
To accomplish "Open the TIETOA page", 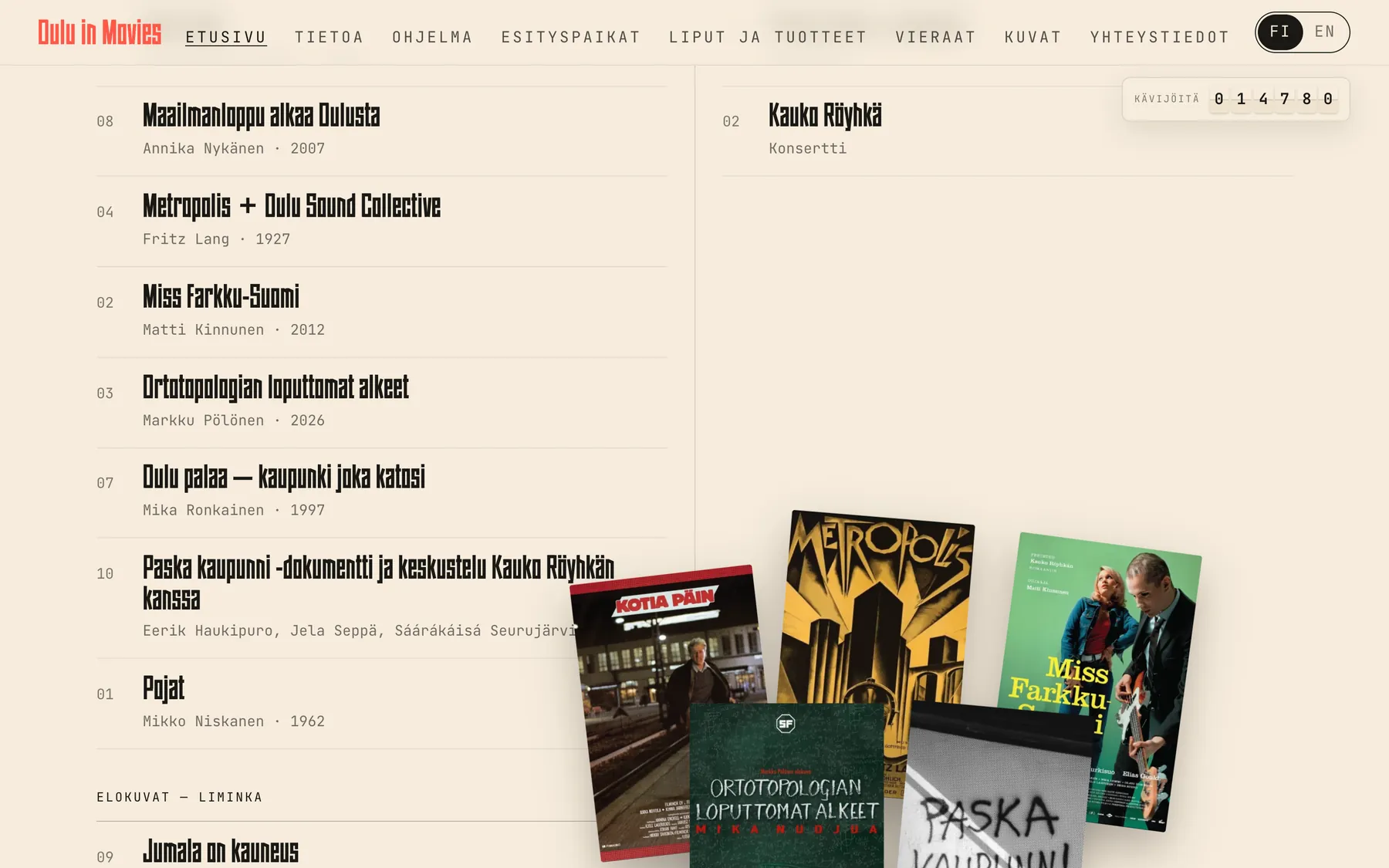I will tap(330, 37).
